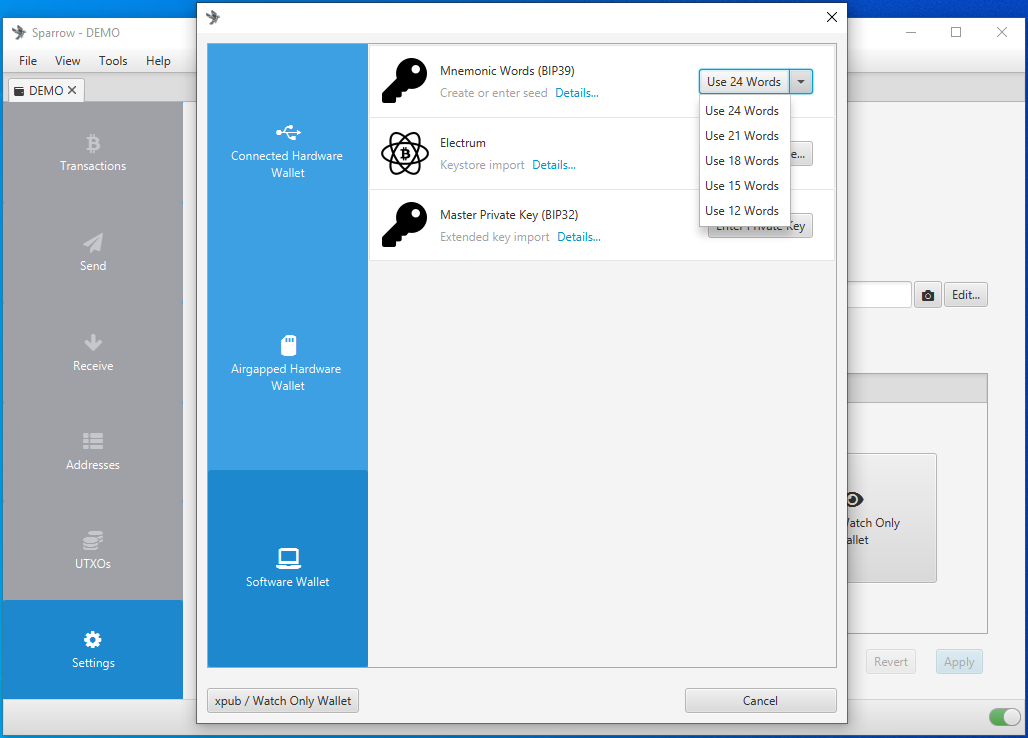Maximize the Sparrow main window
The height and width of the screenshot is (738, 1028).
coord(956,32)
